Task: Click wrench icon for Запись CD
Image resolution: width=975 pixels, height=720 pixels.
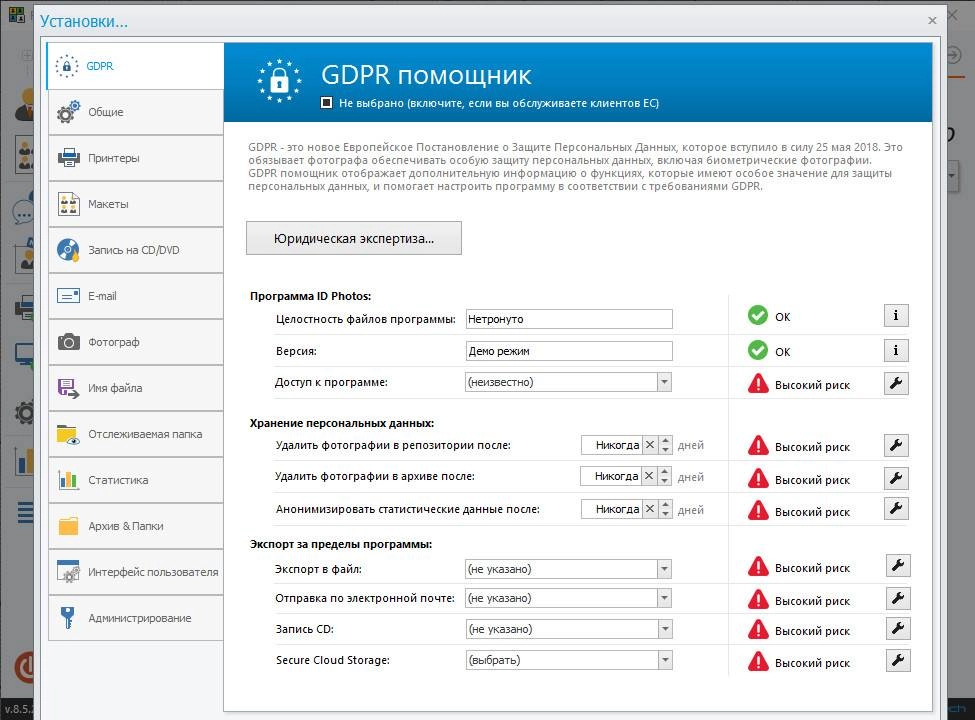Action: (898, 629)
